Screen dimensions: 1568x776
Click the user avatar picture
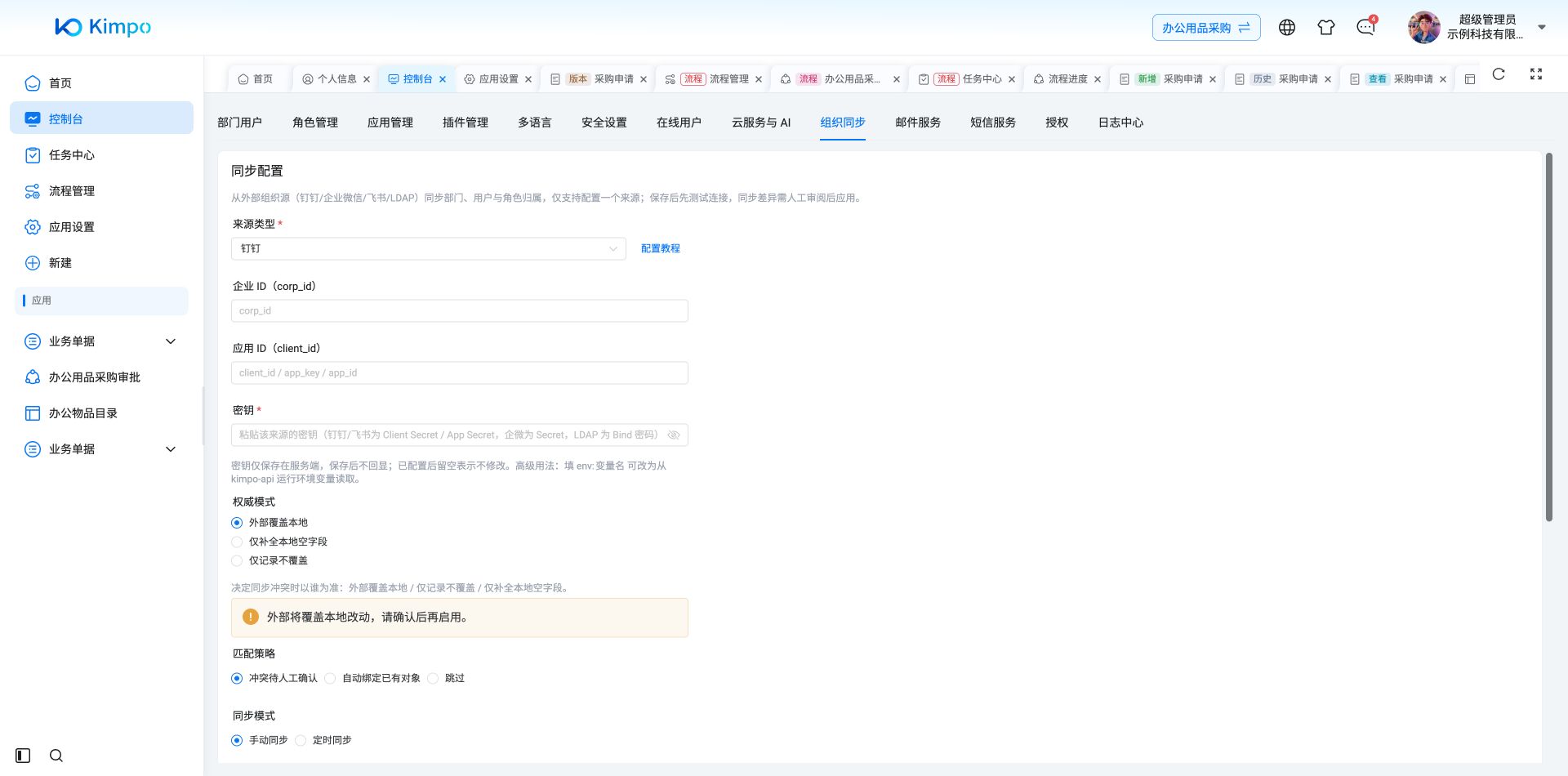pos(1424,27)
